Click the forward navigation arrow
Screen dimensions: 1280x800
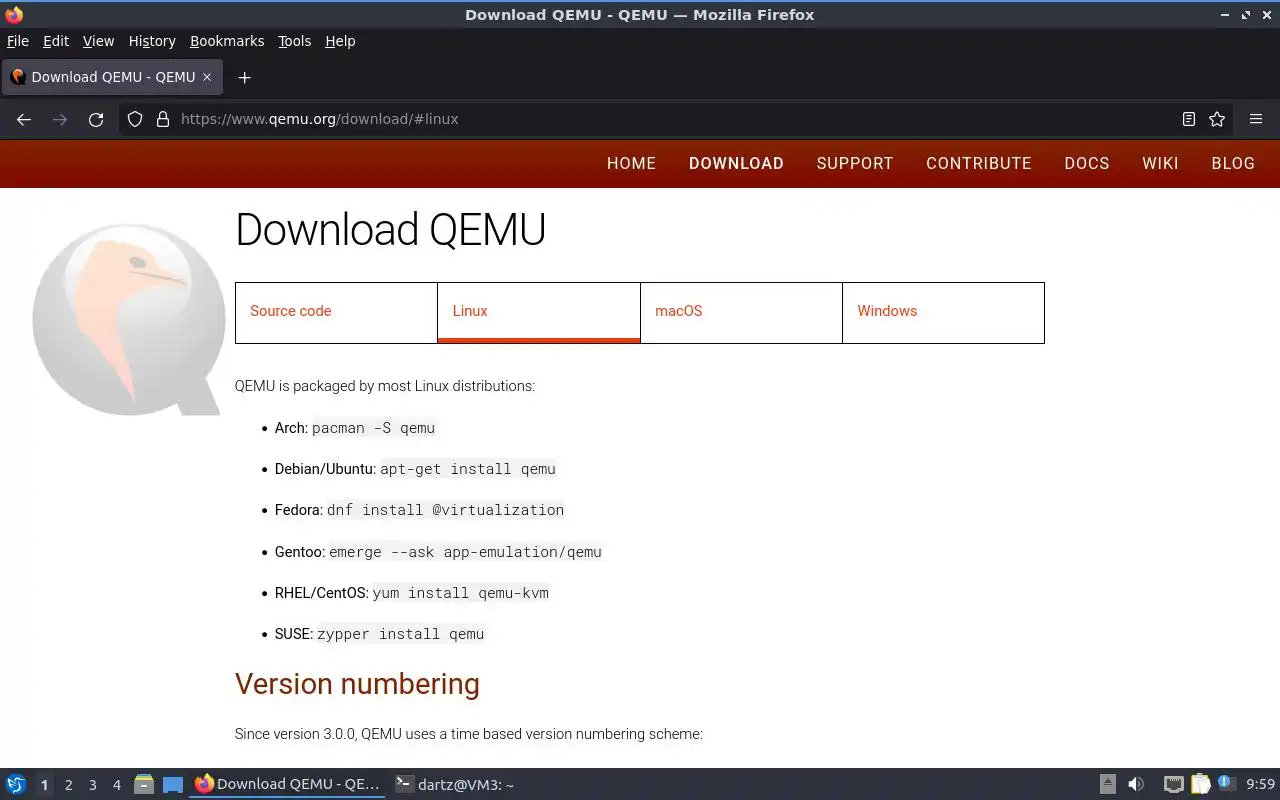click(x=60, y=119)
